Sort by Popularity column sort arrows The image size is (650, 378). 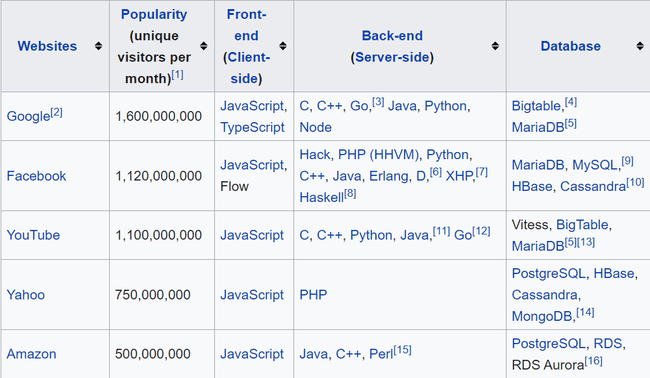click(204, 46)
